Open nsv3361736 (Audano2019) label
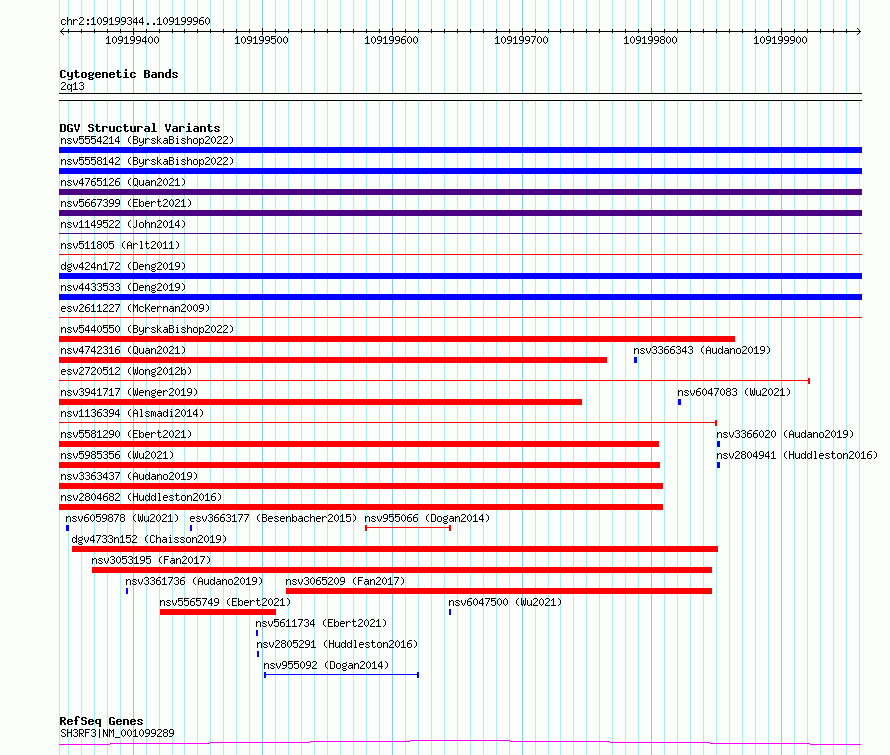 point(194,581)
